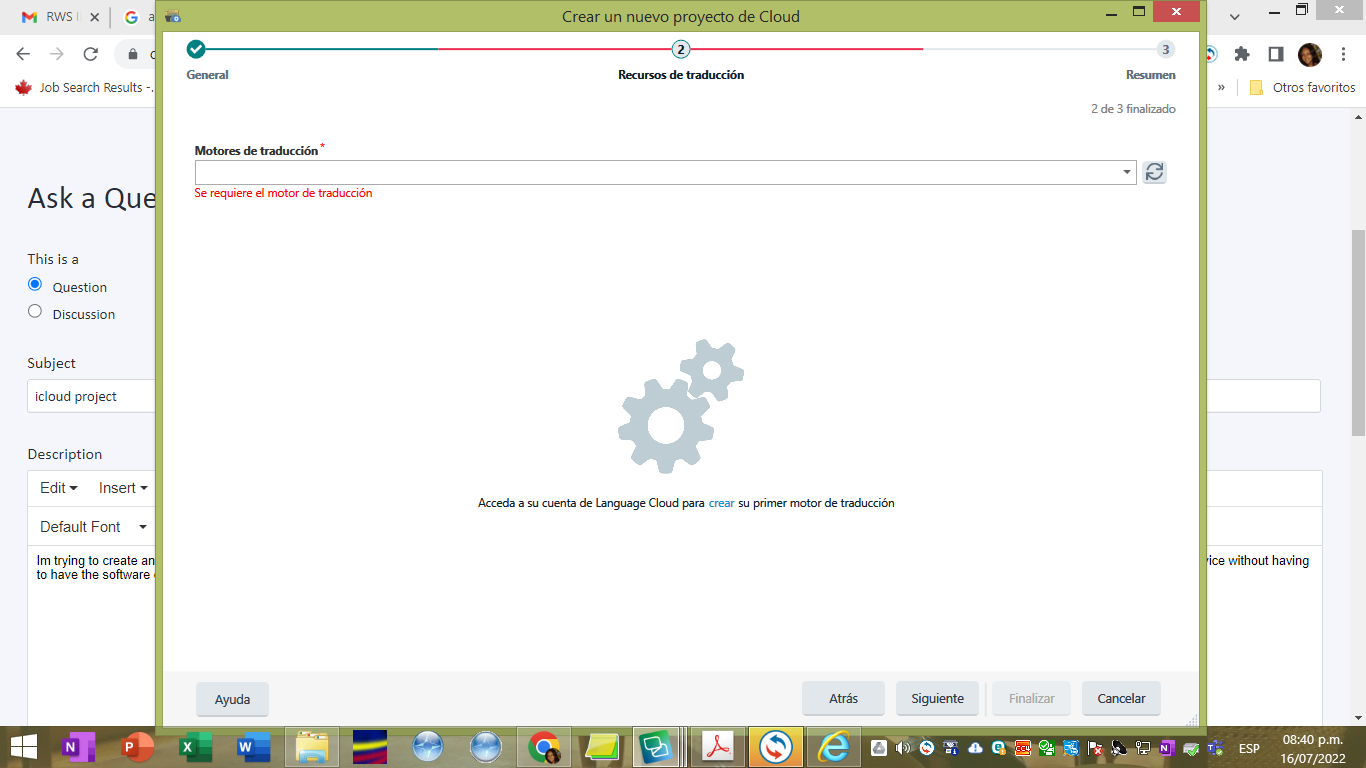Select the Discussion radio button
The width and height of the screenshot is (1366, 768).
coord(35,313)
